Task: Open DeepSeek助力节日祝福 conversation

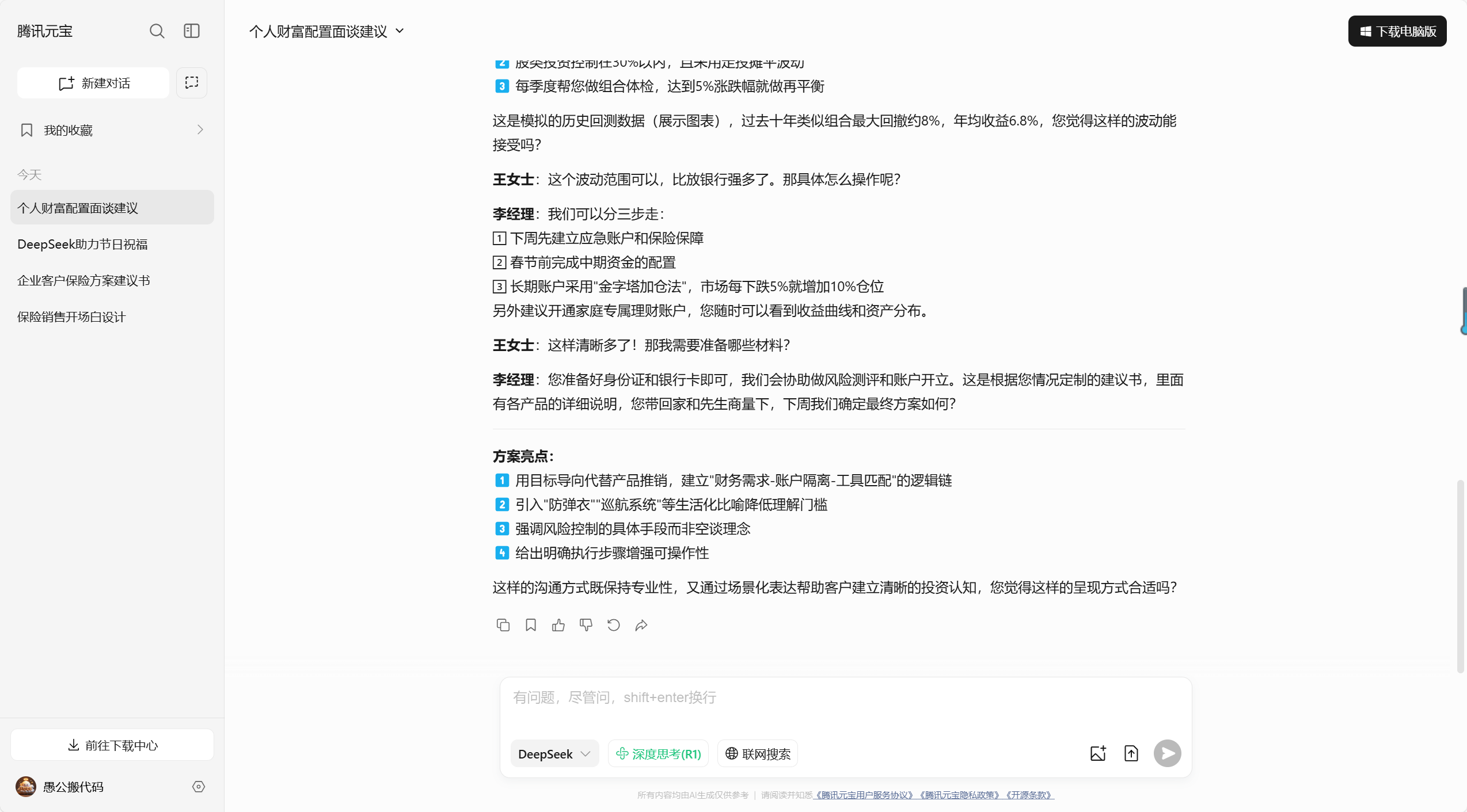Action: click(82, 244)
